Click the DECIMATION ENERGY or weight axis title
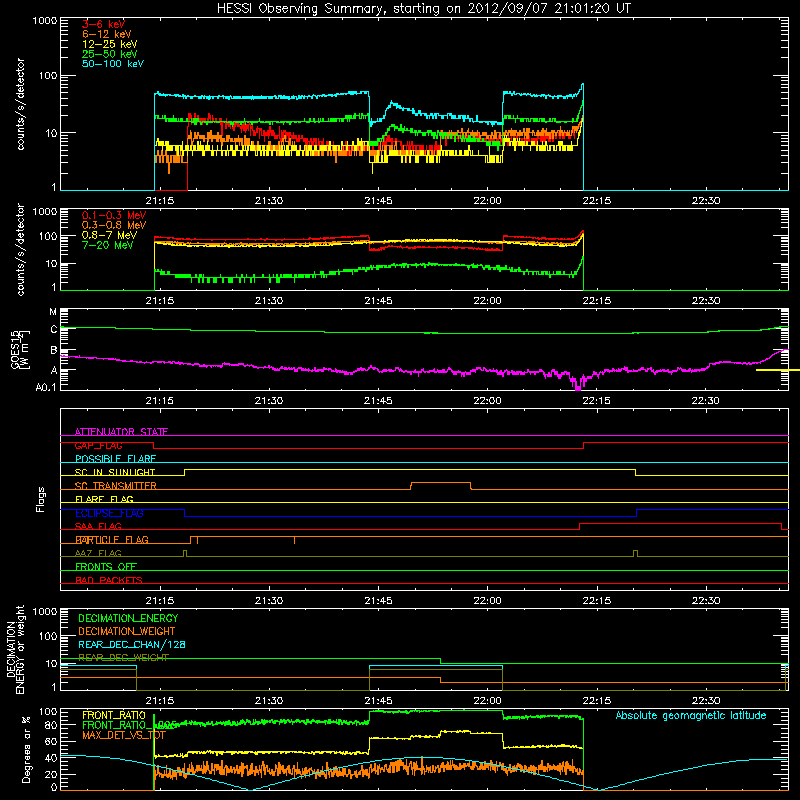The width and height of the screenshot is (800, 800). tap(15, 649)
